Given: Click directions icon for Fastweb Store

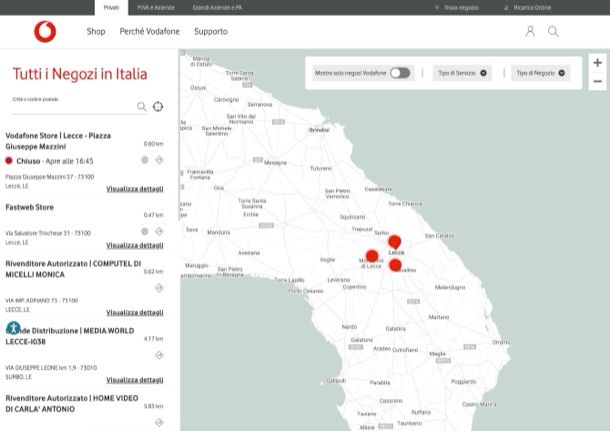Looking at the screenshot, I should coord(159,231).
